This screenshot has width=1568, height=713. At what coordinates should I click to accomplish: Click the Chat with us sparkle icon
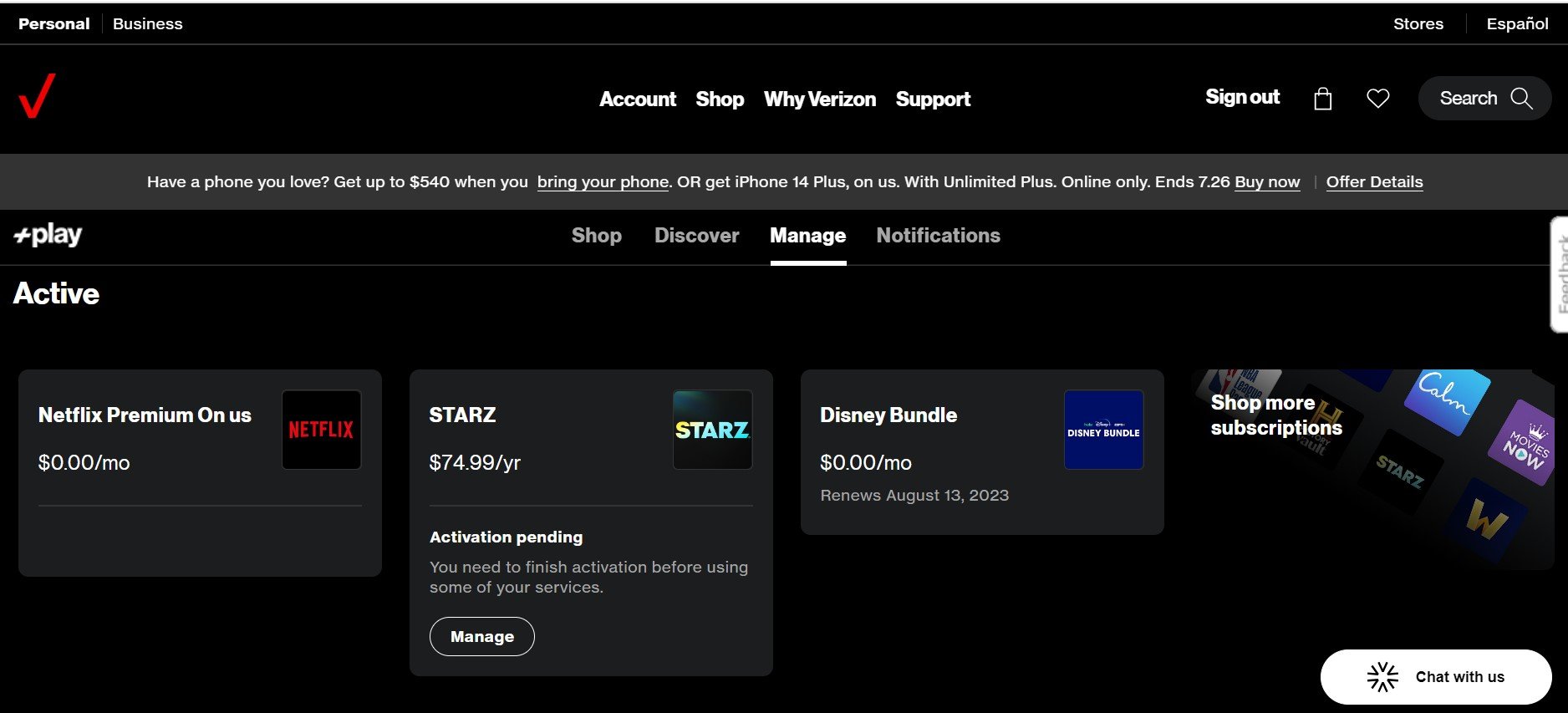tap(1382, 677)
